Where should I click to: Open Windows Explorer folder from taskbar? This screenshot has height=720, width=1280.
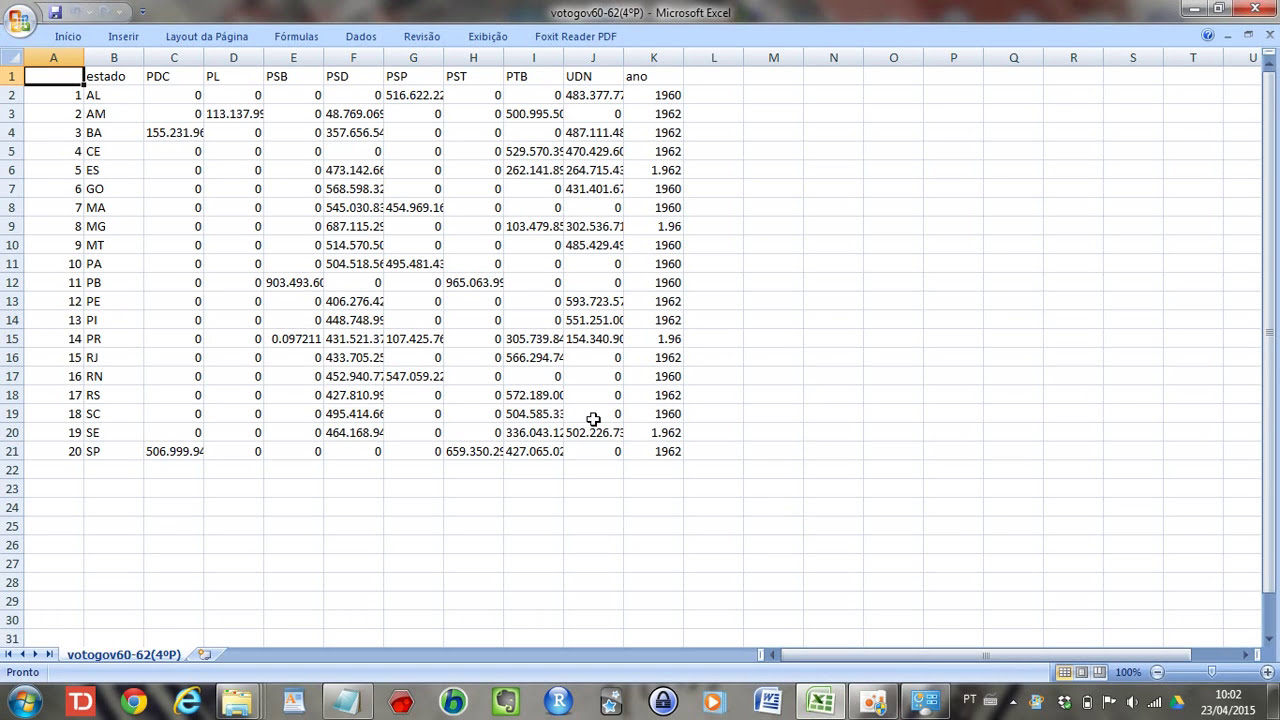click(237, 702)
